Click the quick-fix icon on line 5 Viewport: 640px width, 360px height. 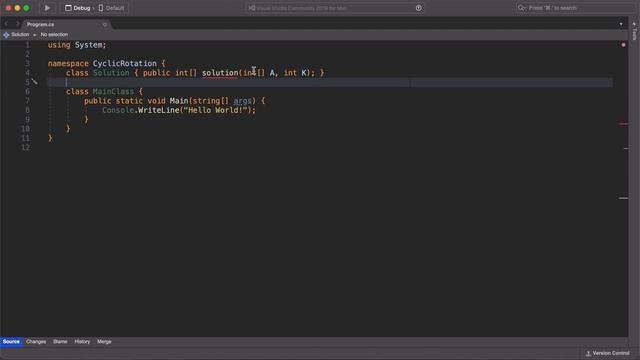[35, 82]
